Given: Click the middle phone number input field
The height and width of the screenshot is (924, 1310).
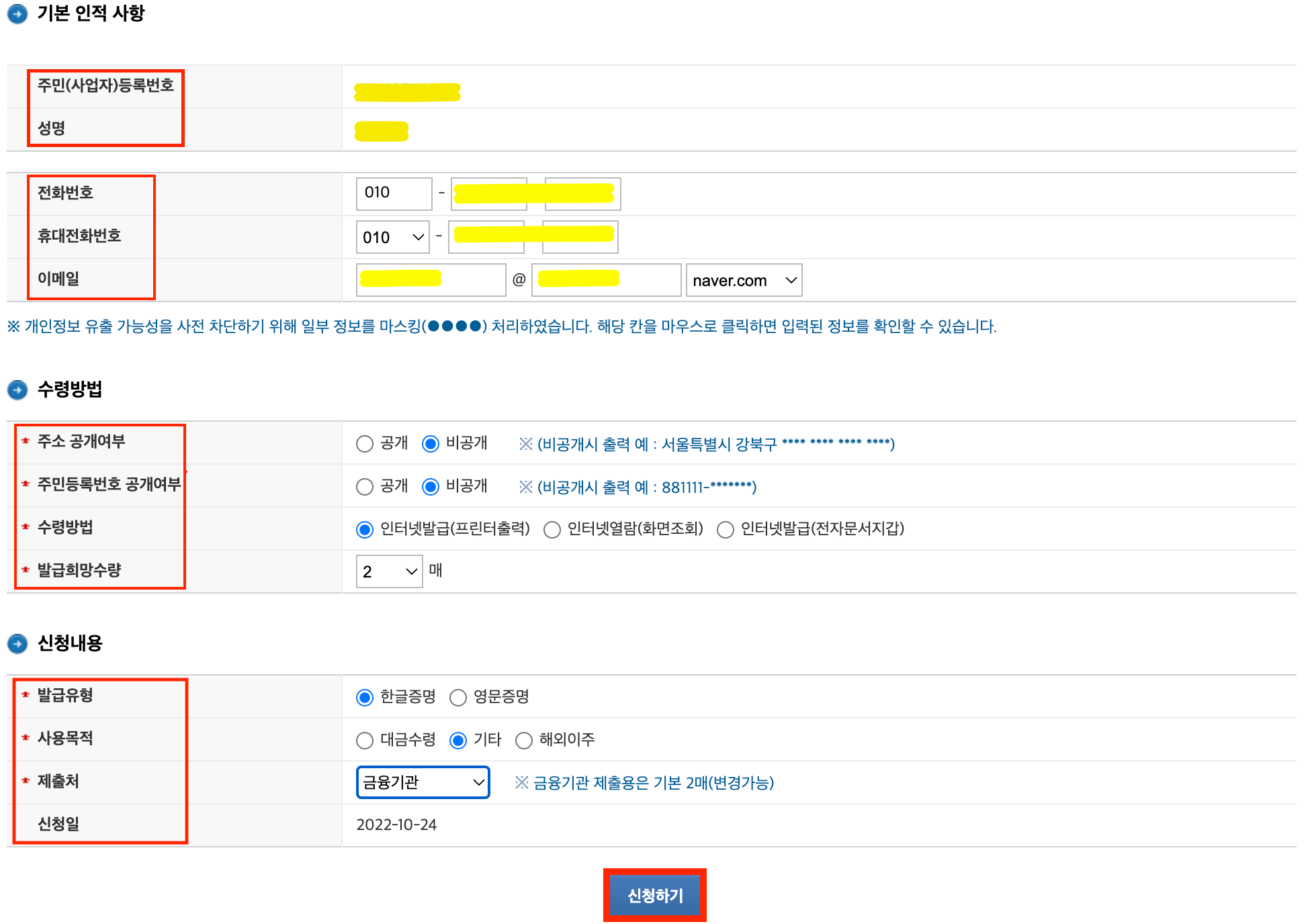Looking at the screenshot, I should coord(488,193).
